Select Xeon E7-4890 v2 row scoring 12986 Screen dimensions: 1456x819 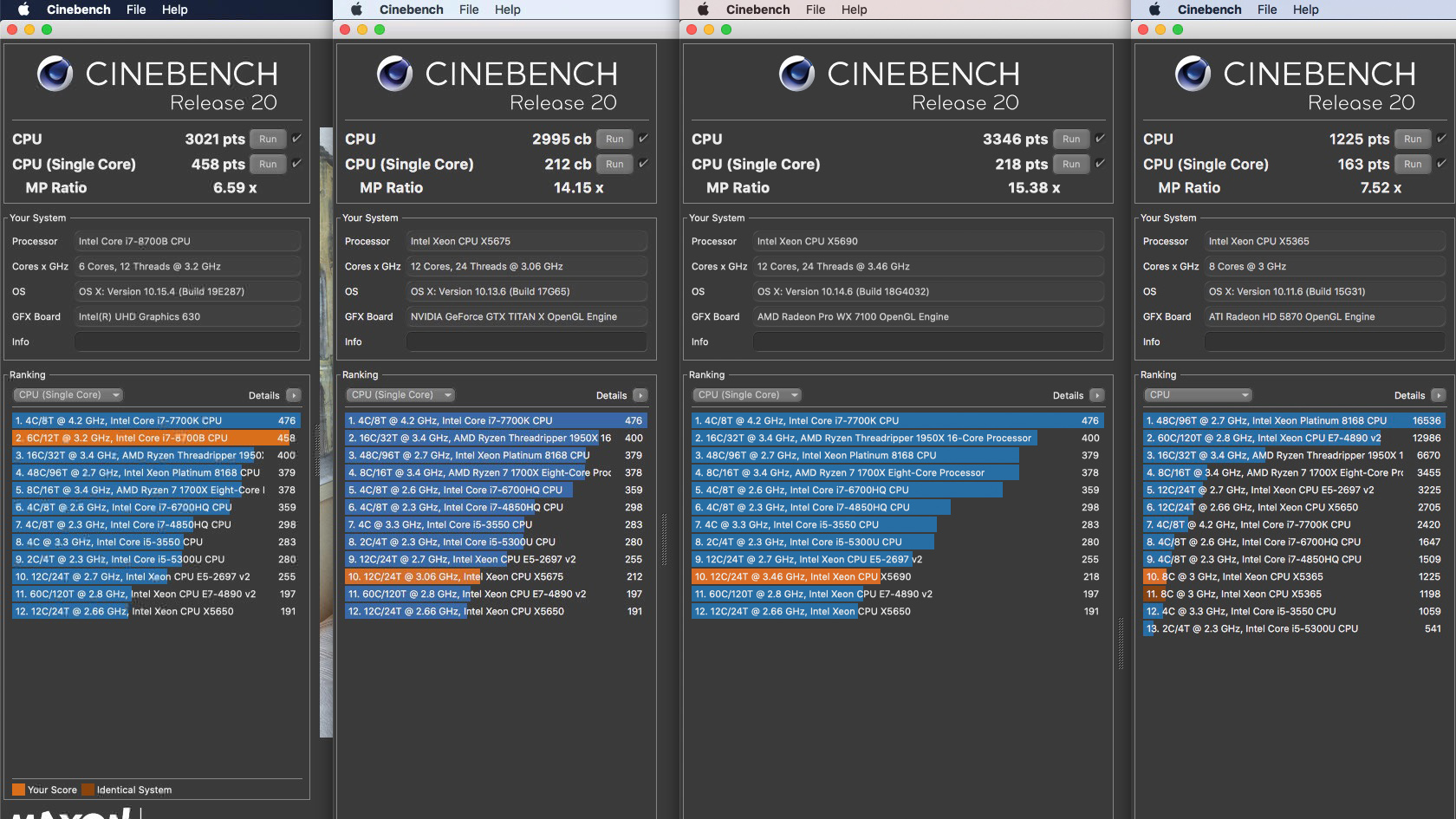(x=1294, y=438)
